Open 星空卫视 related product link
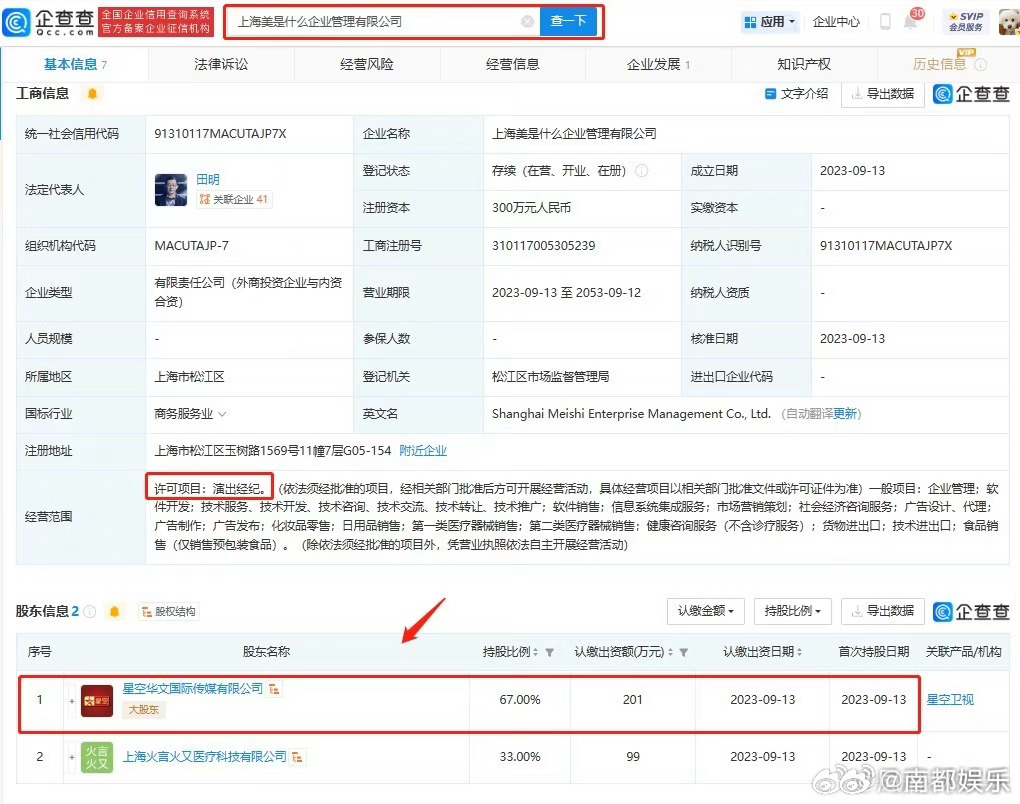1020x804 pixels. [950, 700]
